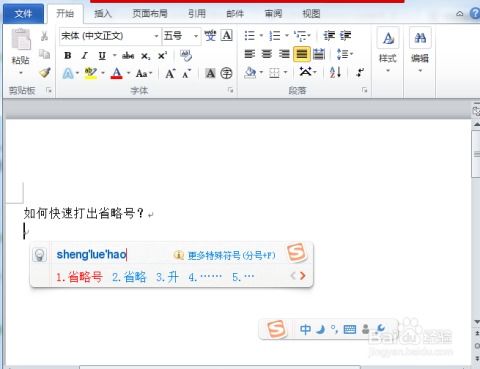
Task: Open the 视图 ribbon tab
Action: 311,14
